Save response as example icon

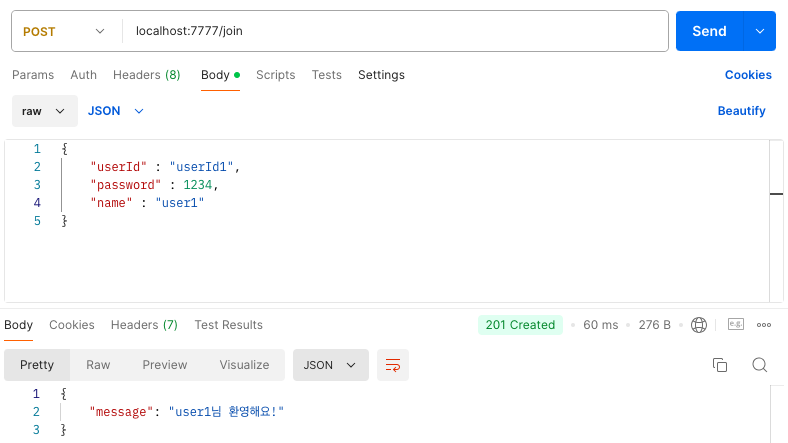tap(736, 324)
